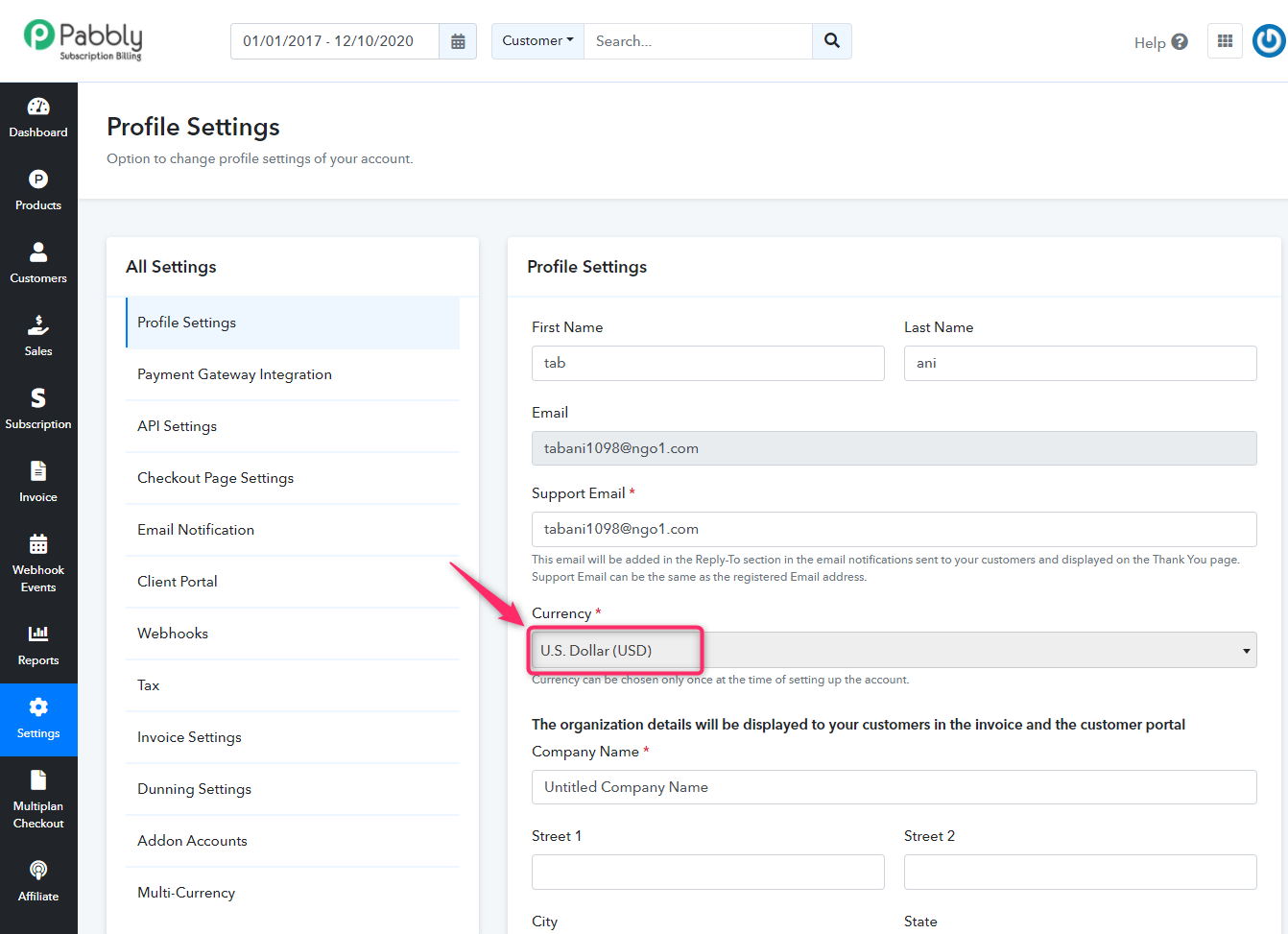
Task: Click the Pabbly Subscription Billing logo
Action: (83, 40)
